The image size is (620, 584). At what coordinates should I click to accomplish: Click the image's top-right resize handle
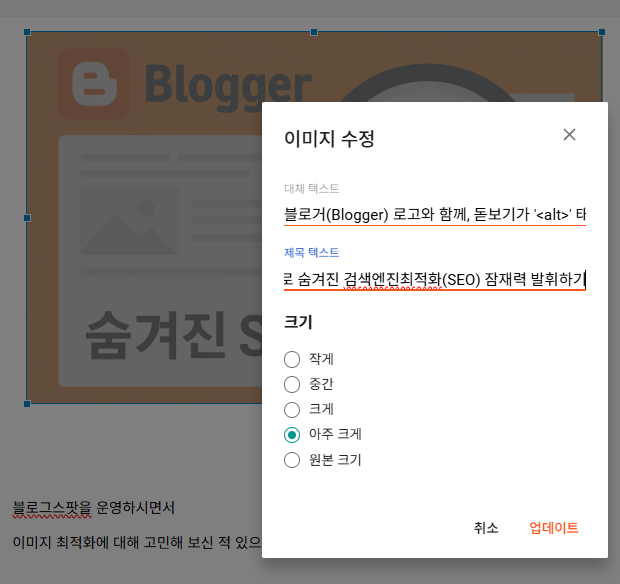(602, 32)
